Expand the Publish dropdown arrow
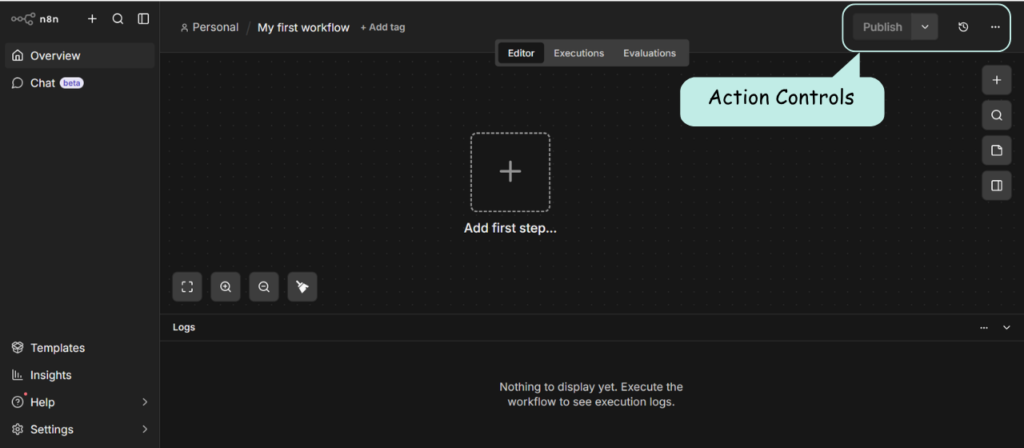Image resolution: width=1024 pixels, height=448 pixels. [925, 27]
